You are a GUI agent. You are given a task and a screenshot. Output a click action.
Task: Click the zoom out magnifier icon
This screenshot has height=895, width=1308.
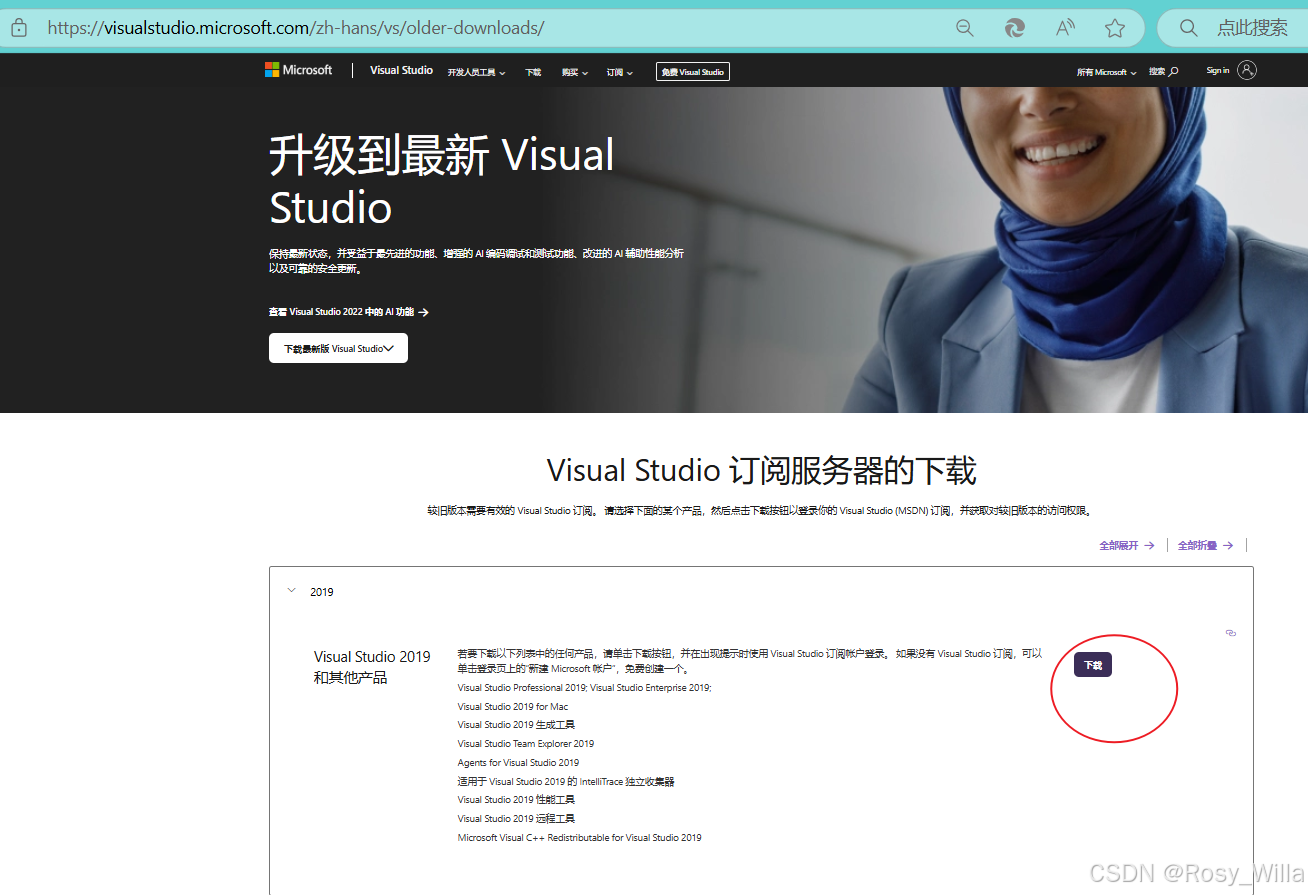pos(965,28)
